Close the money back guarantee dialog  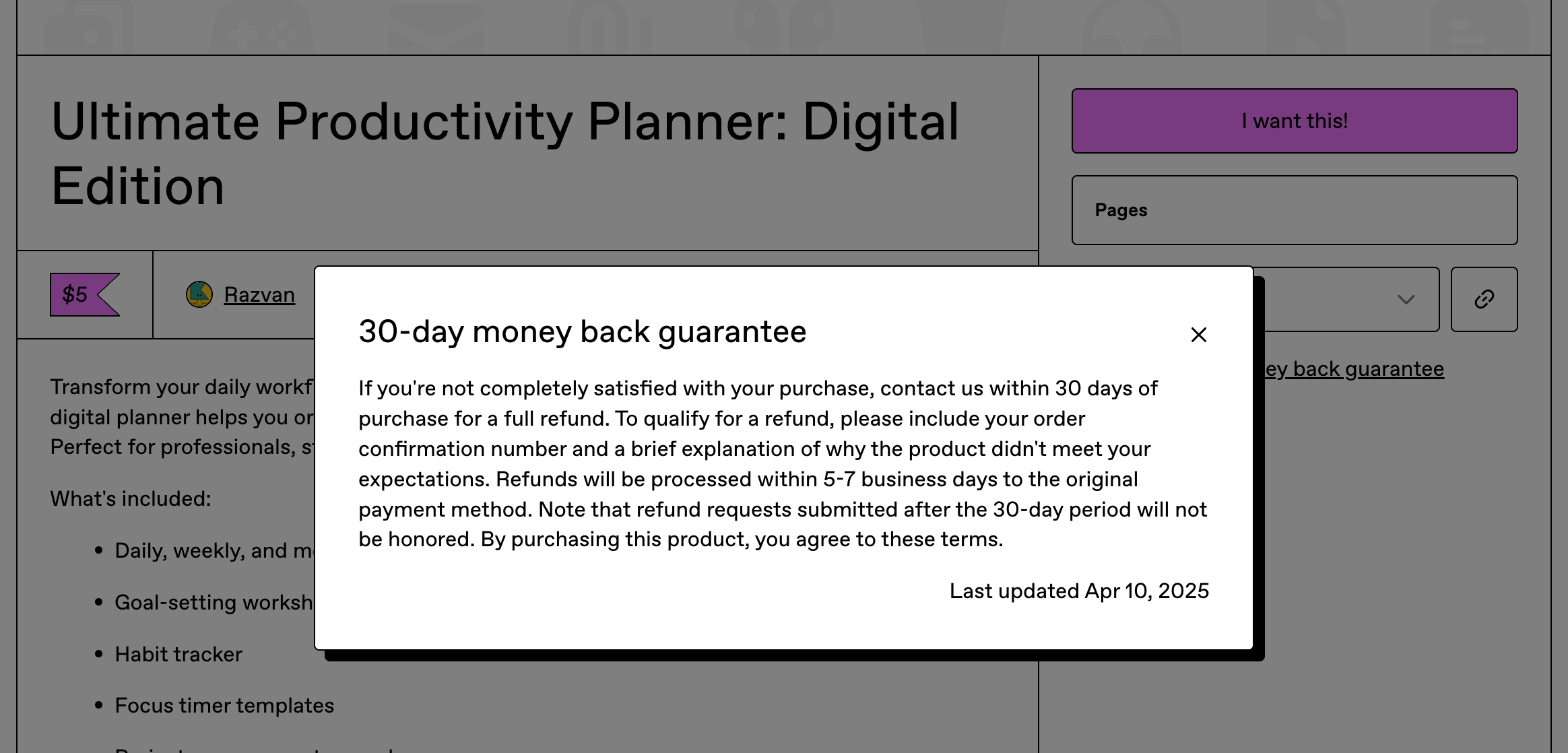1198,335
